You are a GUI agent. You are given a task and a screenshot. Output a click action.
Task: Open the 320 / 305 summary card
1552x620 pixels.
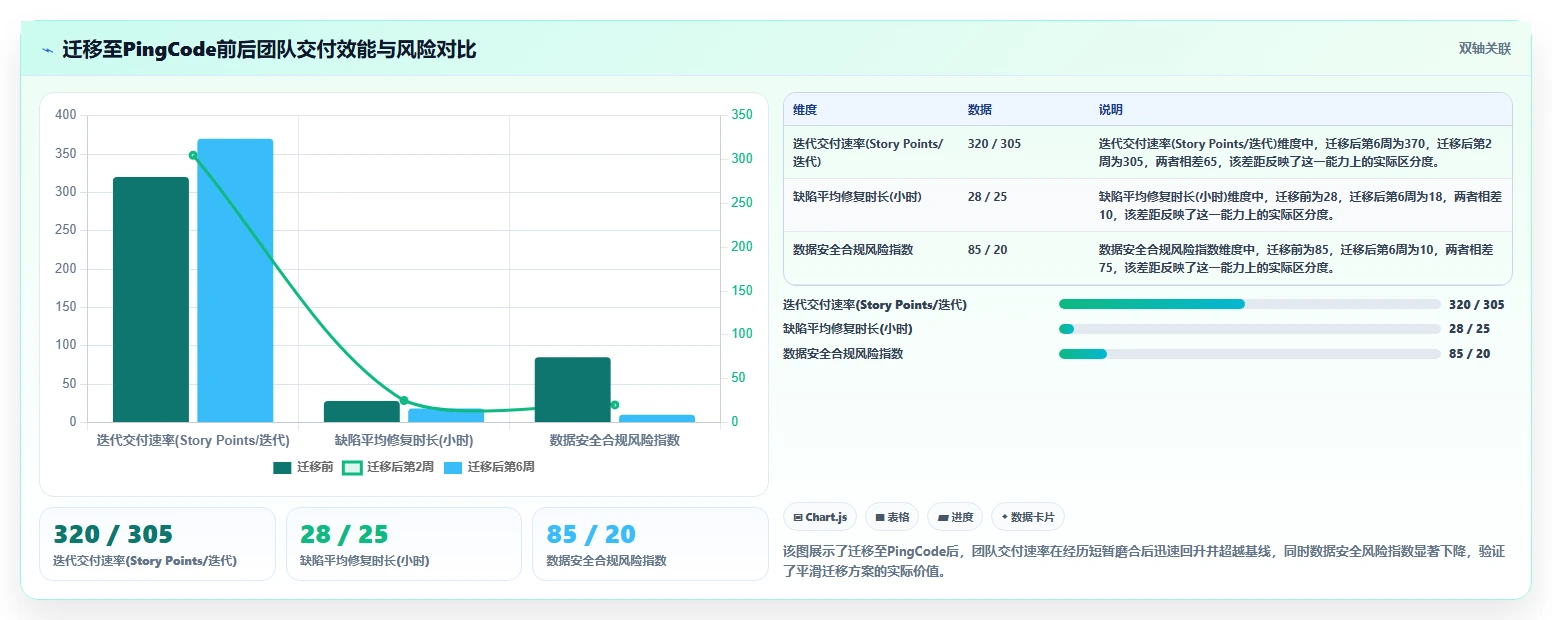pos(157,544)
